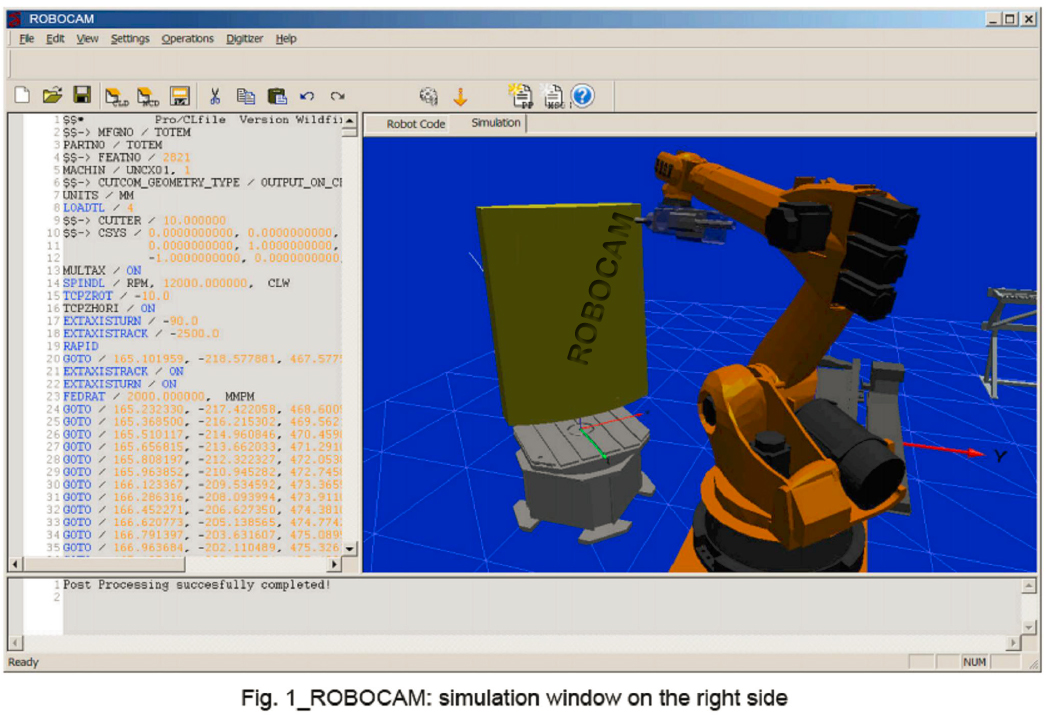Click the output panel scroll-down arrow

(1029, 628)
